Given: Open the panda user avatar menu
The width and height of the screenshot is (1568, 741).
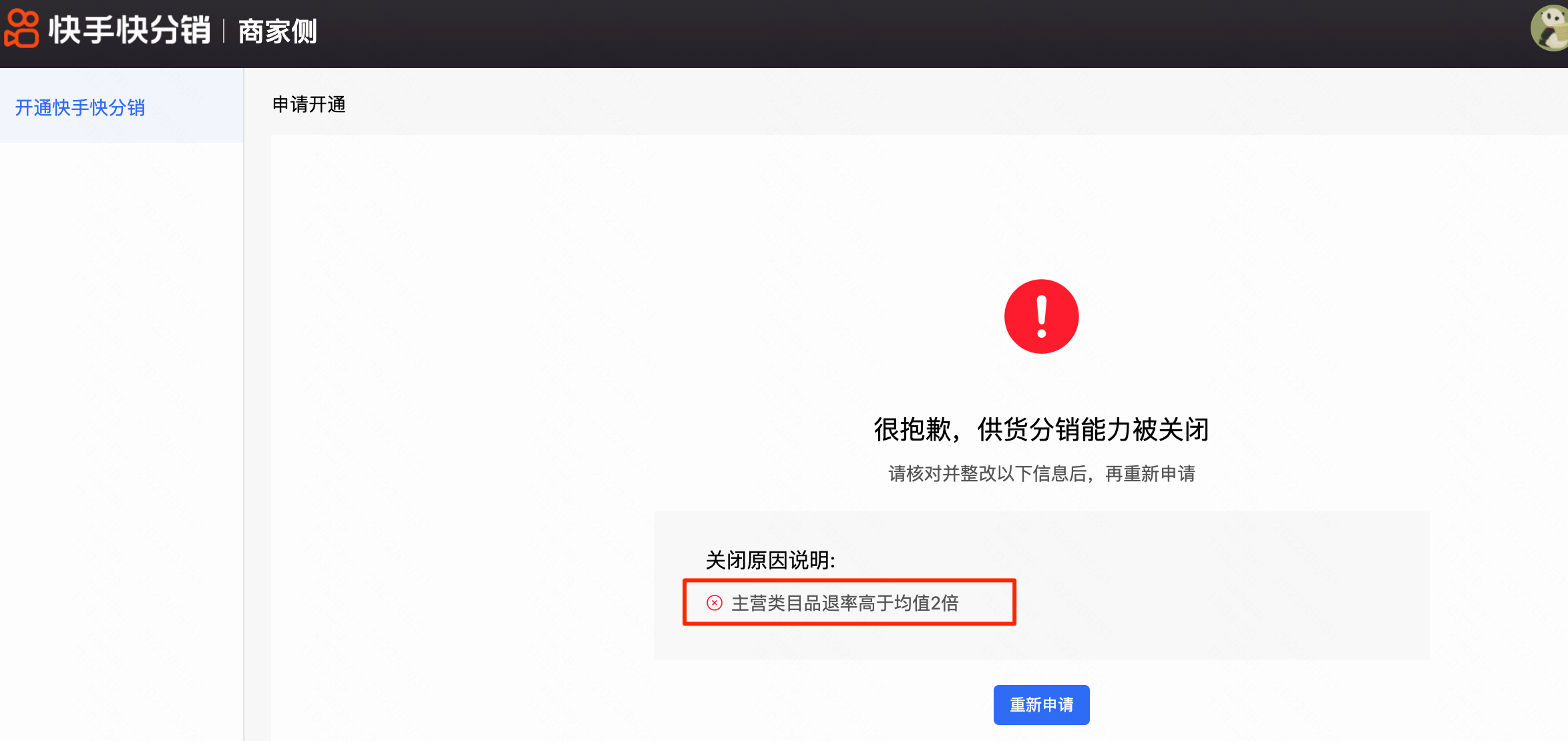Looking at the screenshot, I should 1551,28.
